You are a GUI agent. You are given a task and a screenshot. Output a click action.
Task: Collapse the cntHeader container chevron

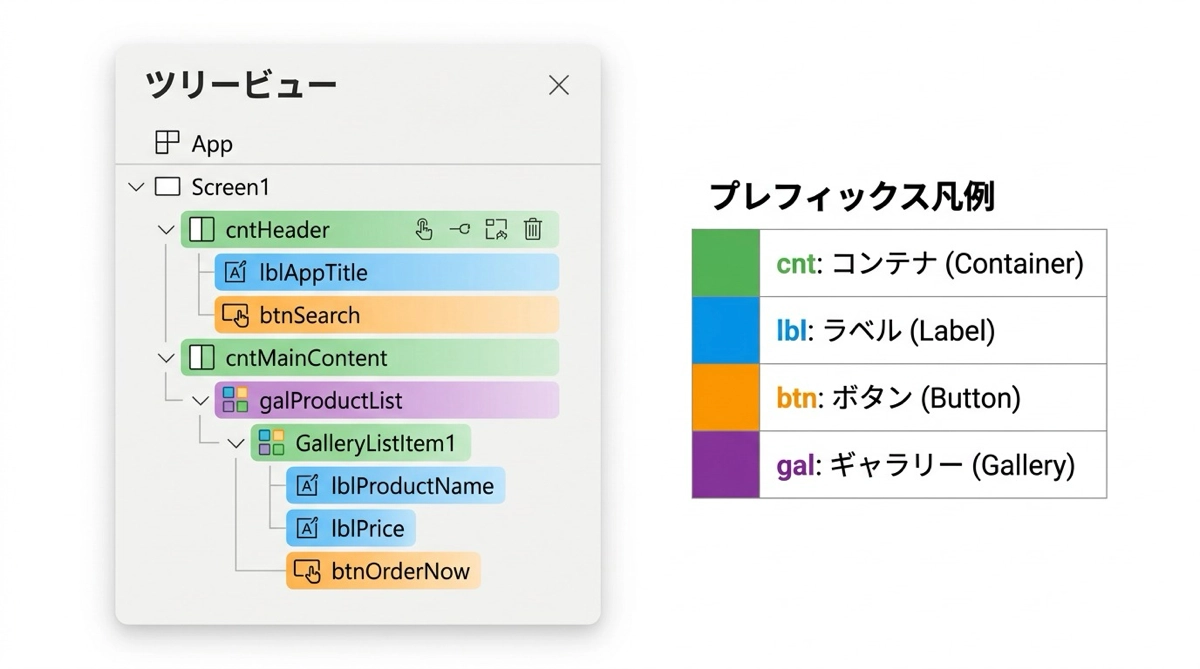click(166, 230)
